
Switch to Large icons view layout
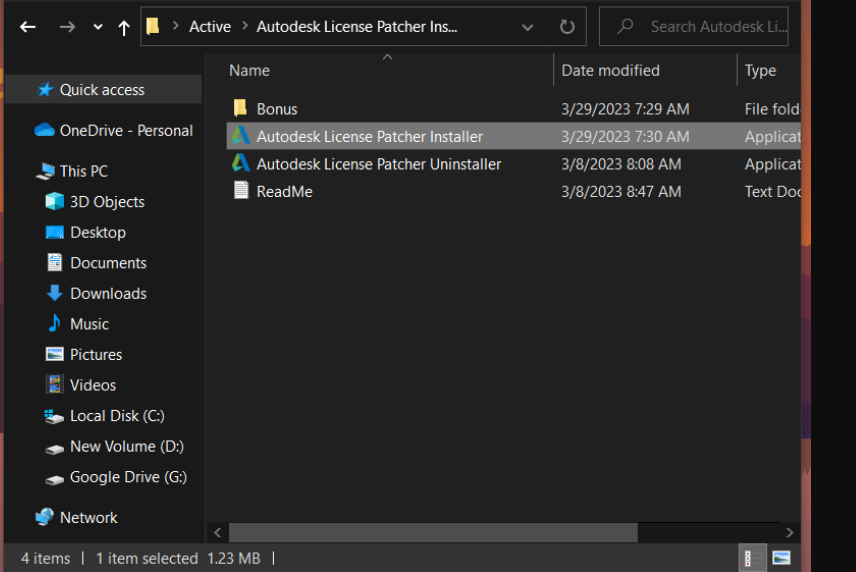[782, 558]
